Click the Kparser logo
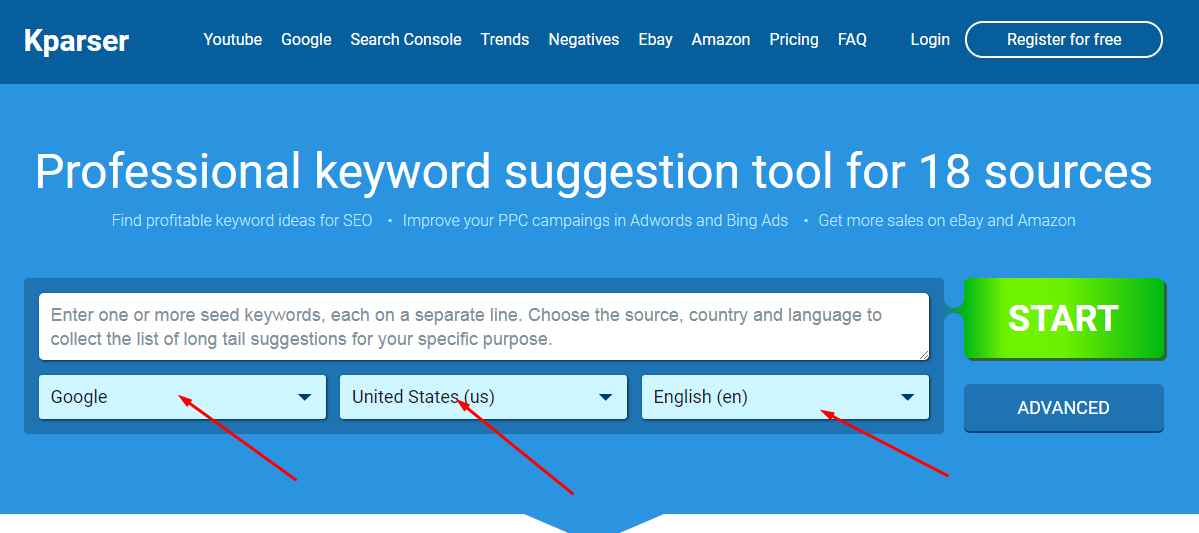 (x=77, y=41)
